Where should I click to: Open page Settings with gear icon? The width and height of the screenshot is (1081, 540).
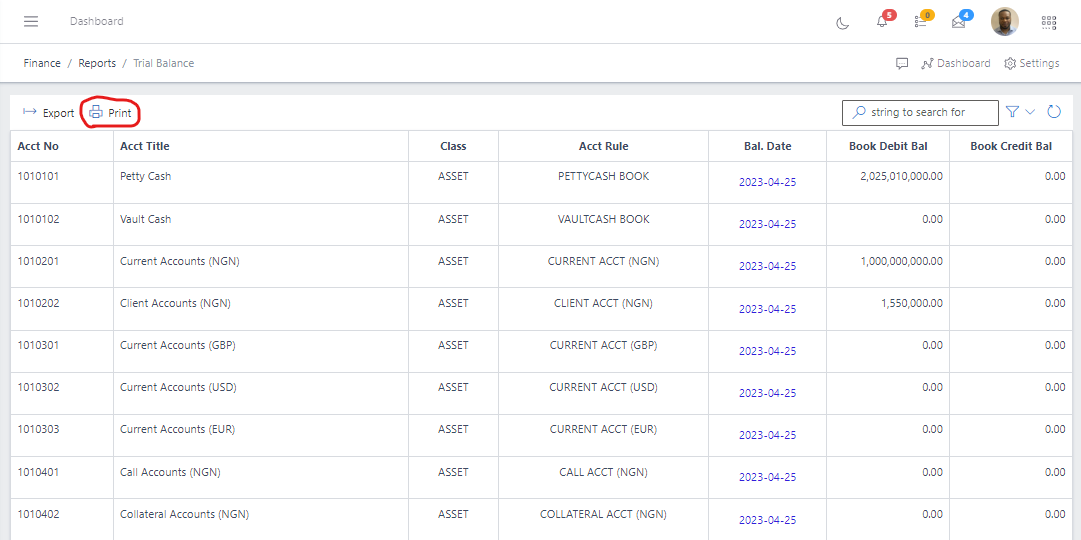(1031, 63)
